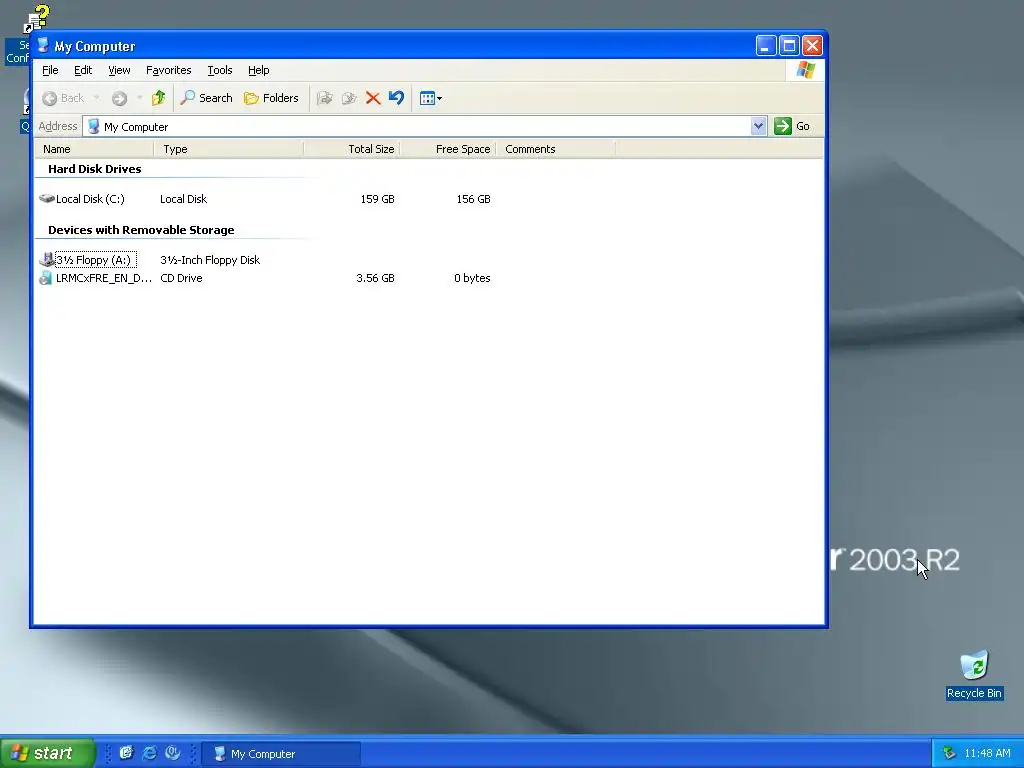Click the 3.56 GB total size value
Viewport: 1024px width, 768px height.
coord(376,278)
